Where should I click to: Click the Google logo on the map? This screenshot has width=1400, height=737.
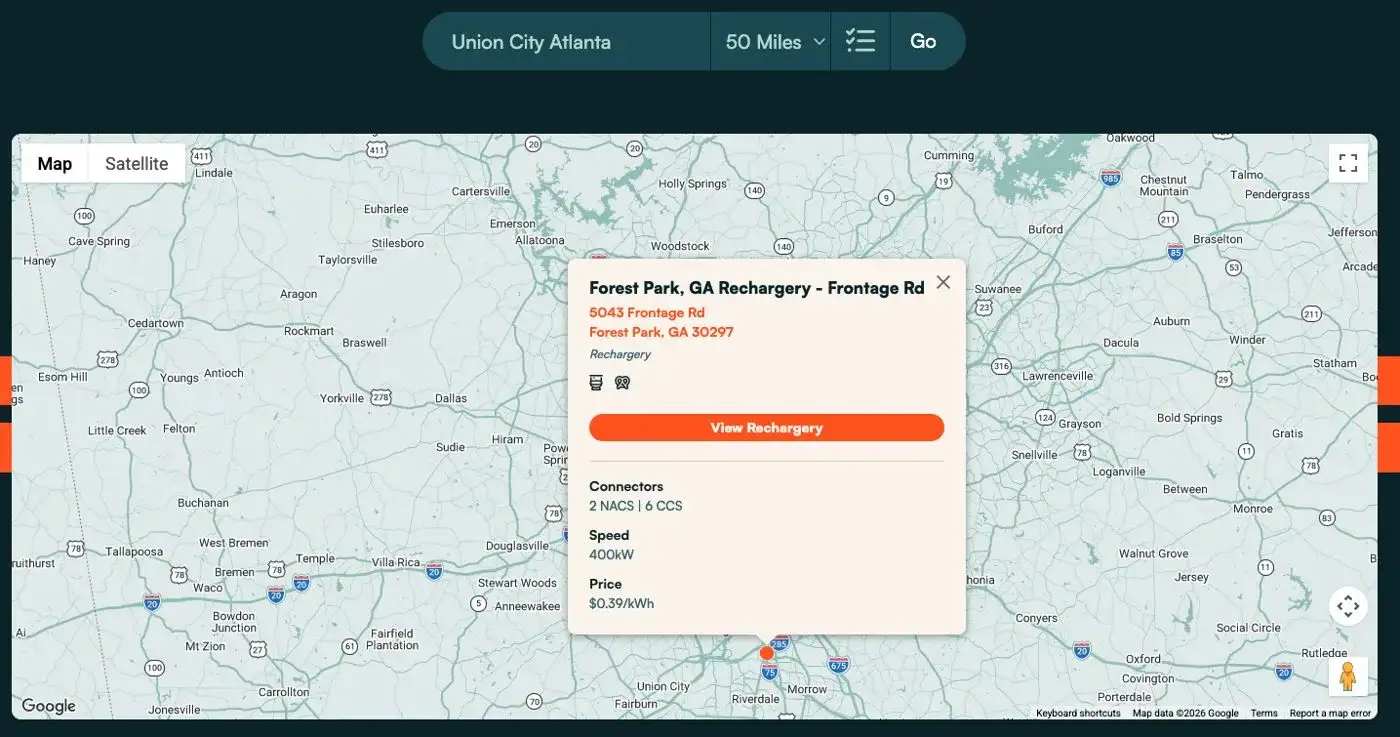tap(49, 706)
